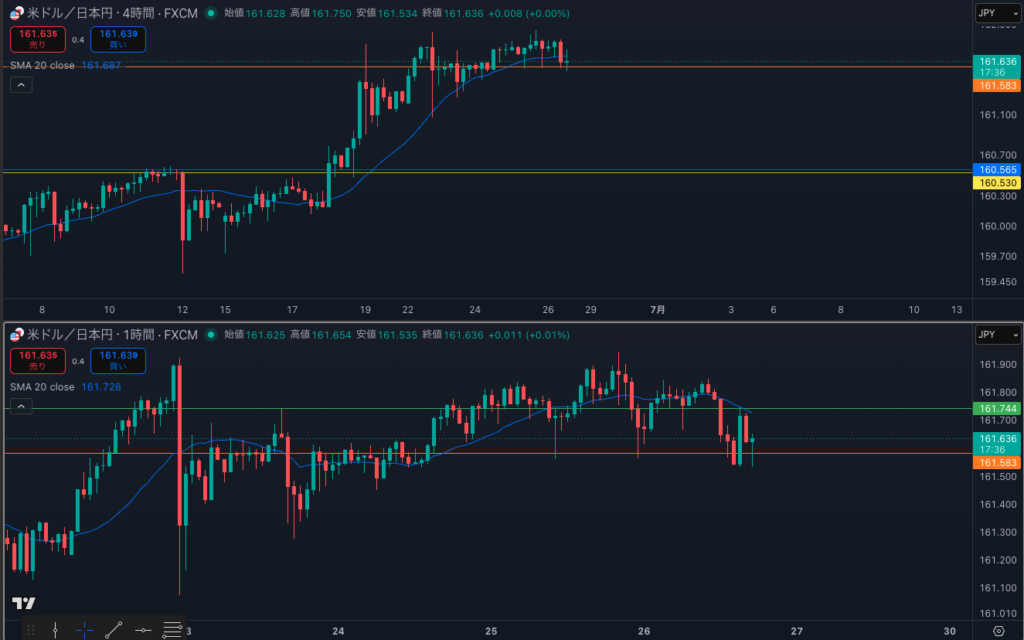
Task: Click the blue 160.565 price label
Action: tap(997, 170)
